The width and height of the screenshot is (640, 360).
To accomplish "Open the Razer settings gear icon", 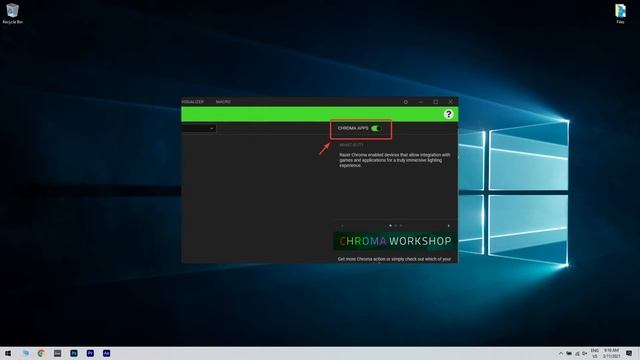I will (x=406, y=102).
